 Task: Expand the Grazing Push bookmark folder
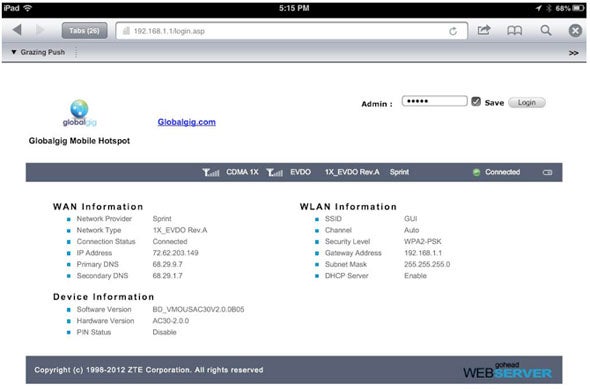pyautogui.click(x=38, y=52)
